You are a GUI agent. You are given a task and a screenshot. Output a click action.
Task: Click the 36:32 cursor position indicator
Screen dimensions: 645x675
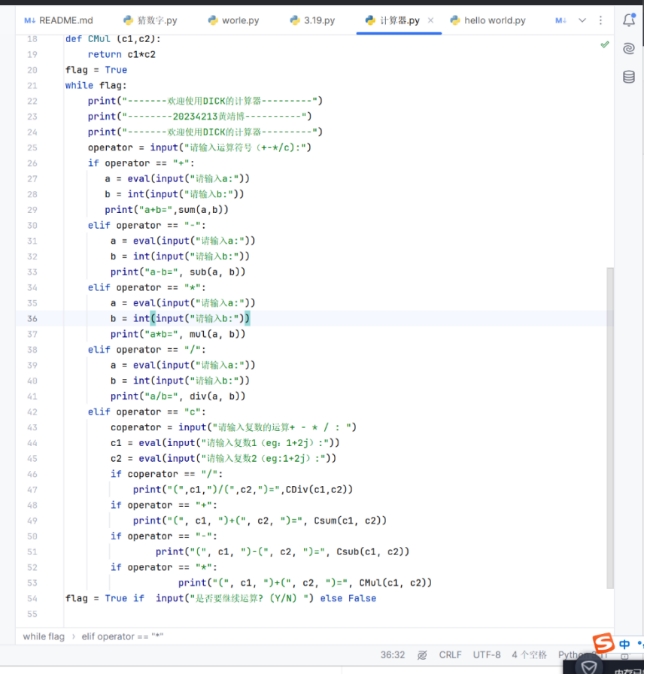(392, 656)
